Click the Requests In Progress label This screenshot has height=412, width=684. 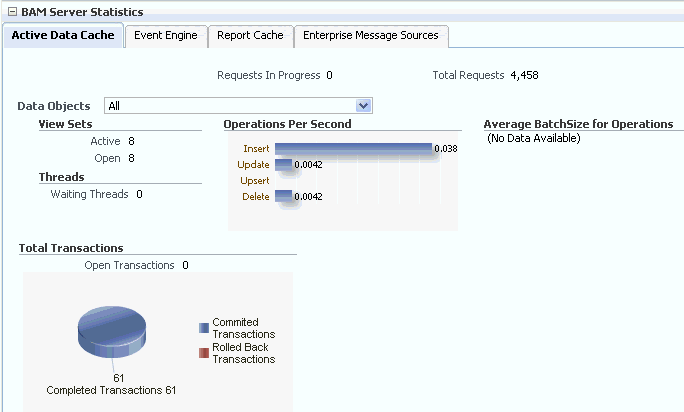pyautogui.click(x=269, y=76)
